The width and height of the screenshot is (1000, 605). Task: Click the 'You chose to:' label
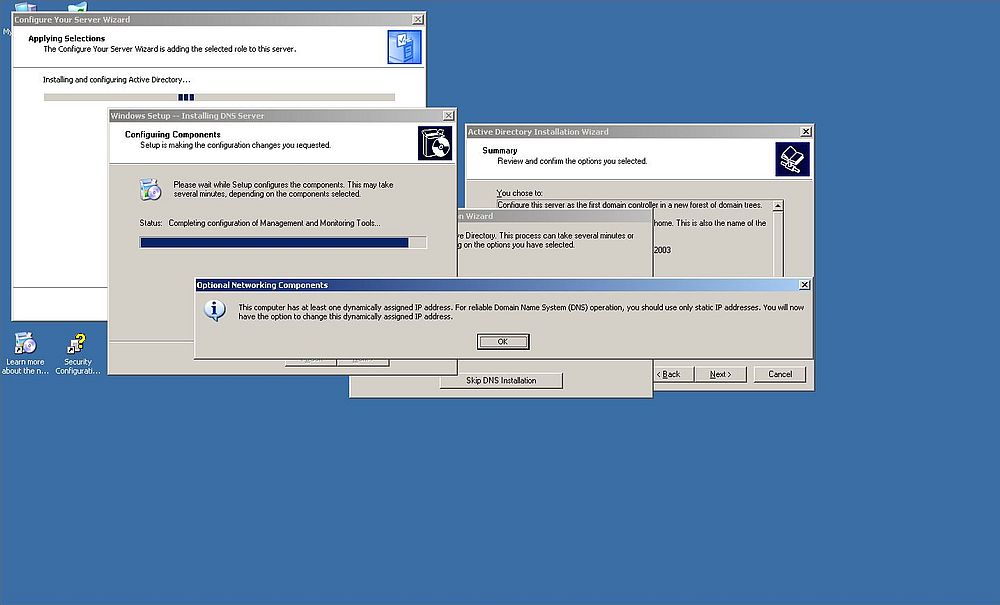pyautogui.click(x=519, y=193)
